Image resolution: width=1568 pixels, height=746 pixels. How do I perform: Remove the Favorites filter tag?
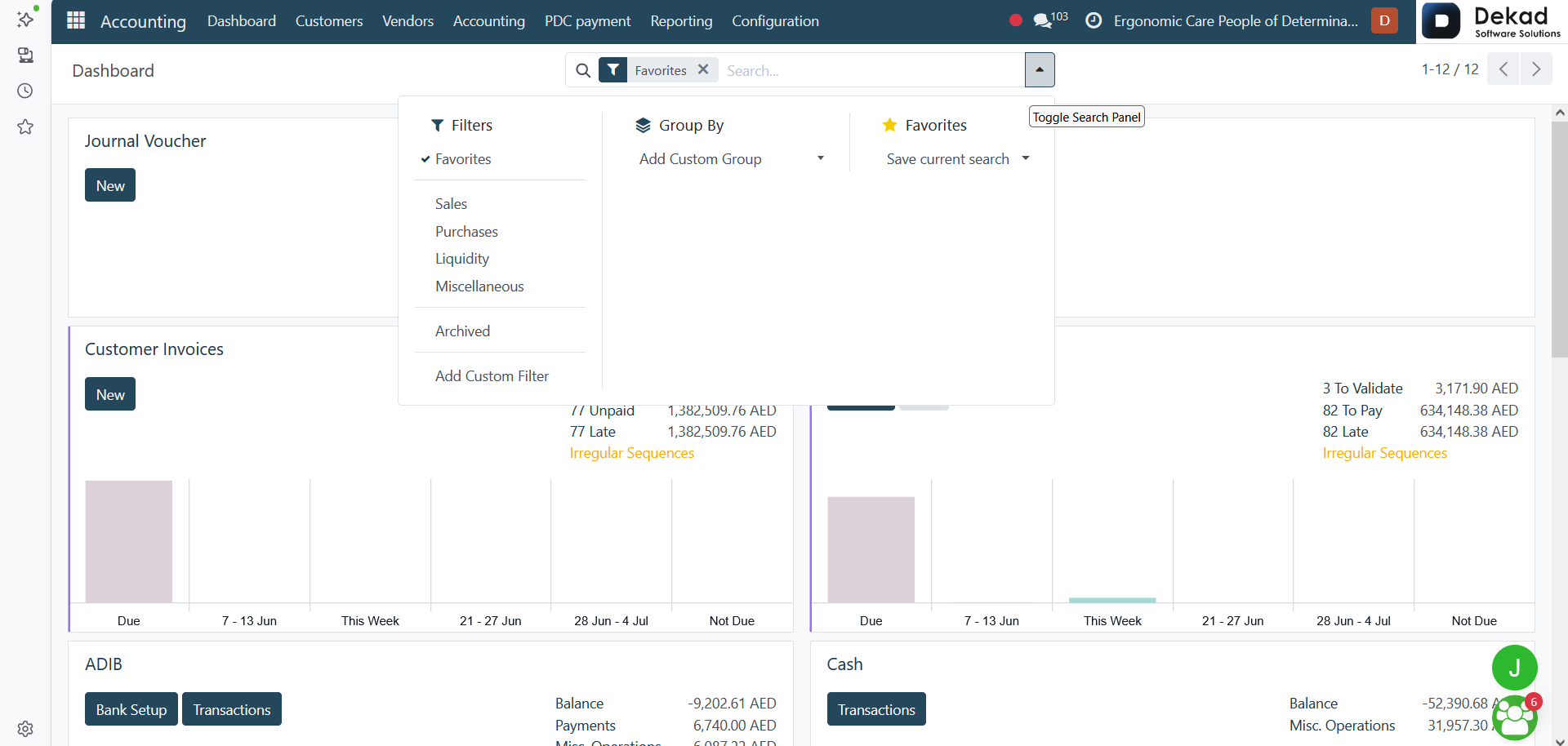tap(703, 70)
